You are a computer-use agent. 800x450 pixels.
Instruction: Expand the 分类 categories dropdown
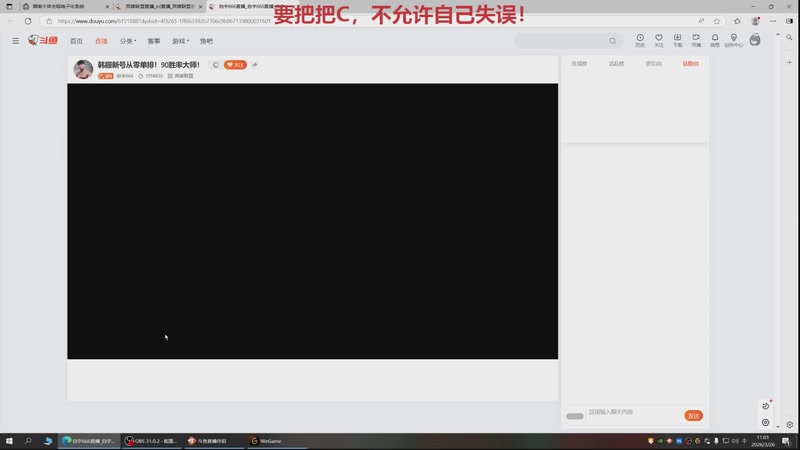point(128,41)
